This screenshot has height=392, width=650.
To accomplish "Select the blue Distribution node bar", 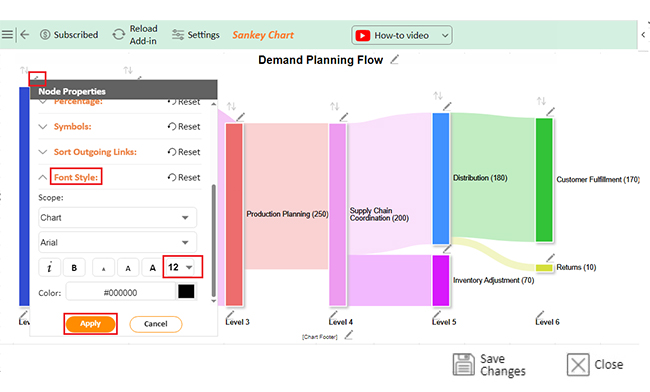I will pos(441,179).
